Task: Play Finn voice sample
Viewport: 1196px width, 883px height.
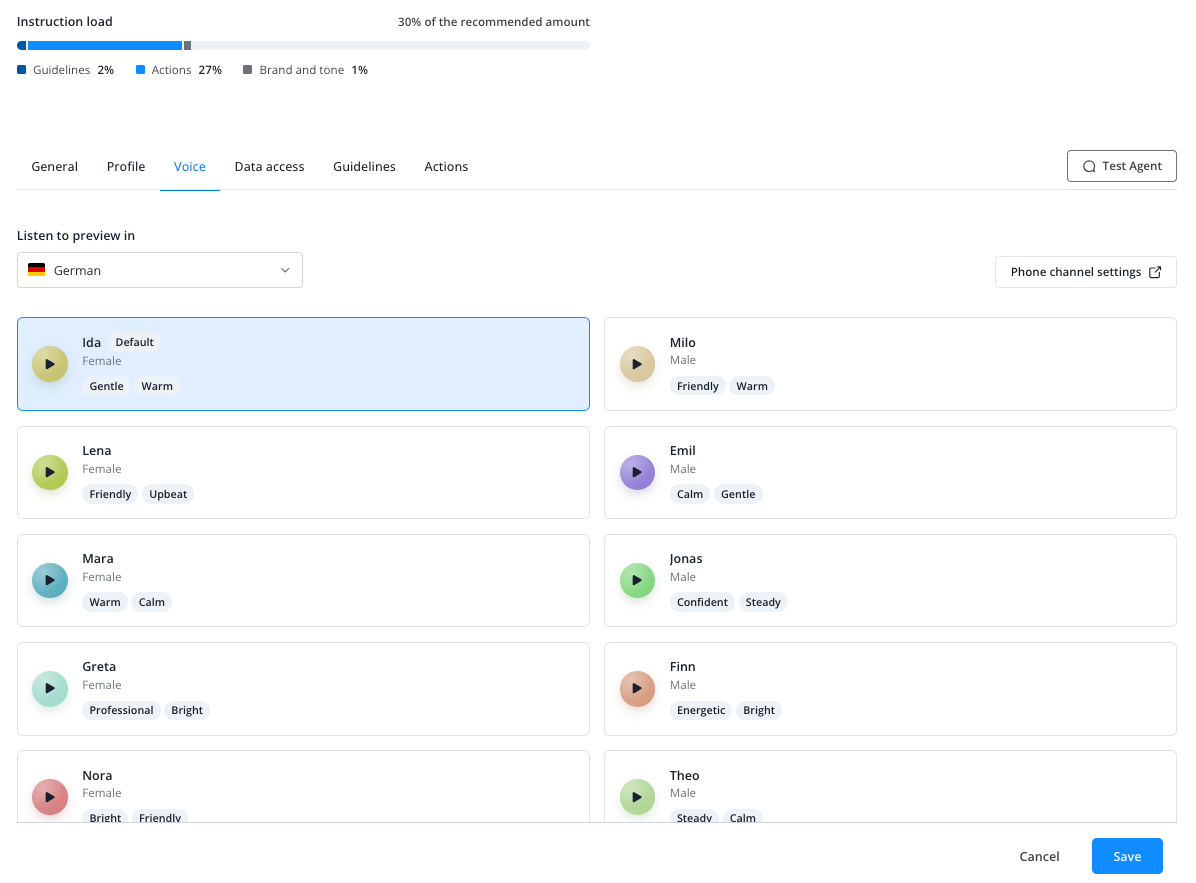Action: tap(637, 689)
